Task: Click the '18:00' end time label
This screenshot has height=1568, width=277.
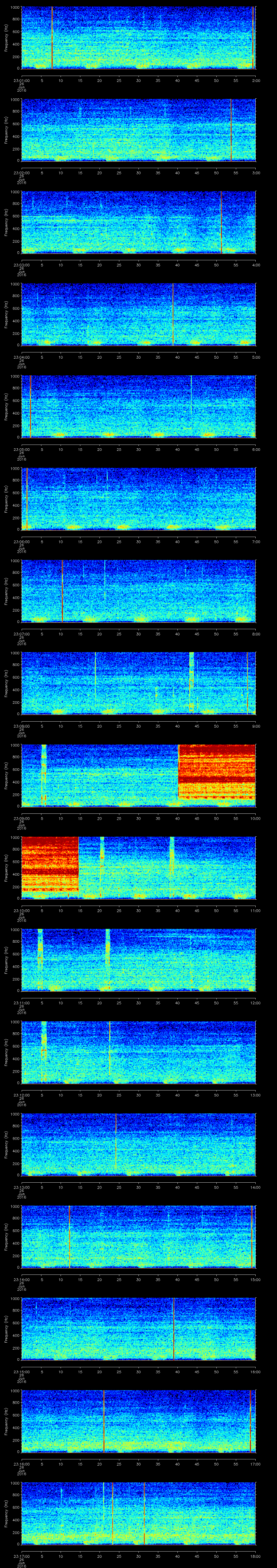Action: [255, 1556]
